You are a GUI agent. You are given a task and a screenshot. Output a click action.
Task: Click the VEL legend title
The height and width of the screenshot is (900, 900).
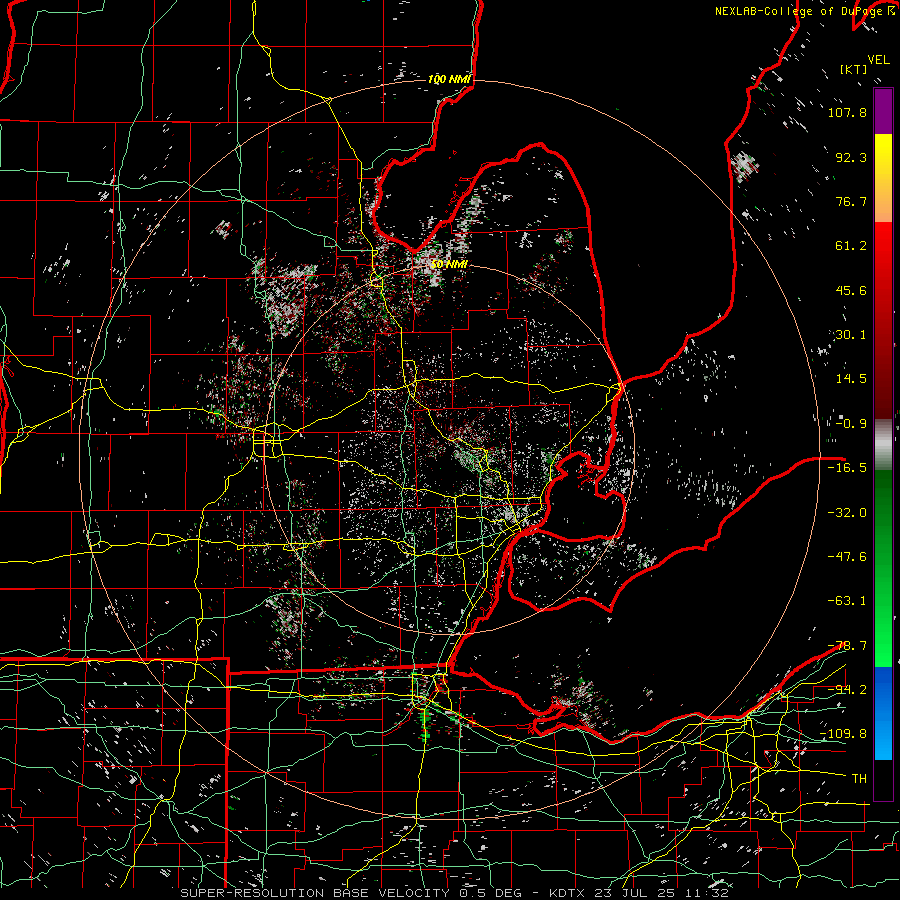[x=878, y=60]
